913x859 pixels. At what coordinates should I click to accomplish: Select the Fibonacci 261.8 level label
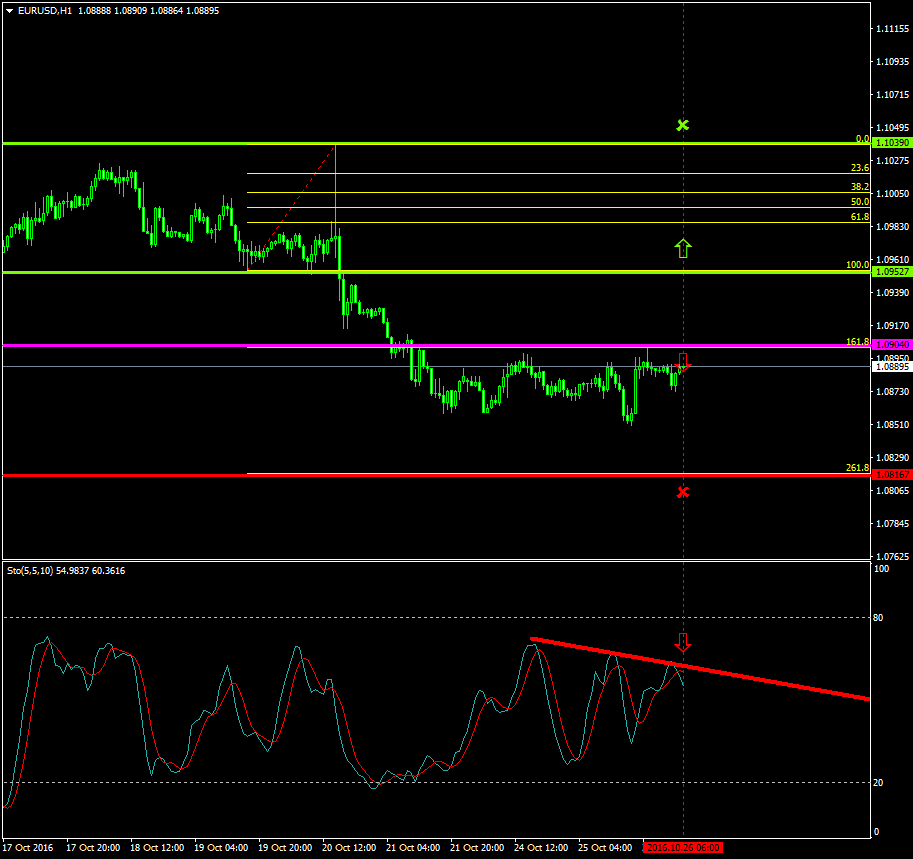coord(857,468)
